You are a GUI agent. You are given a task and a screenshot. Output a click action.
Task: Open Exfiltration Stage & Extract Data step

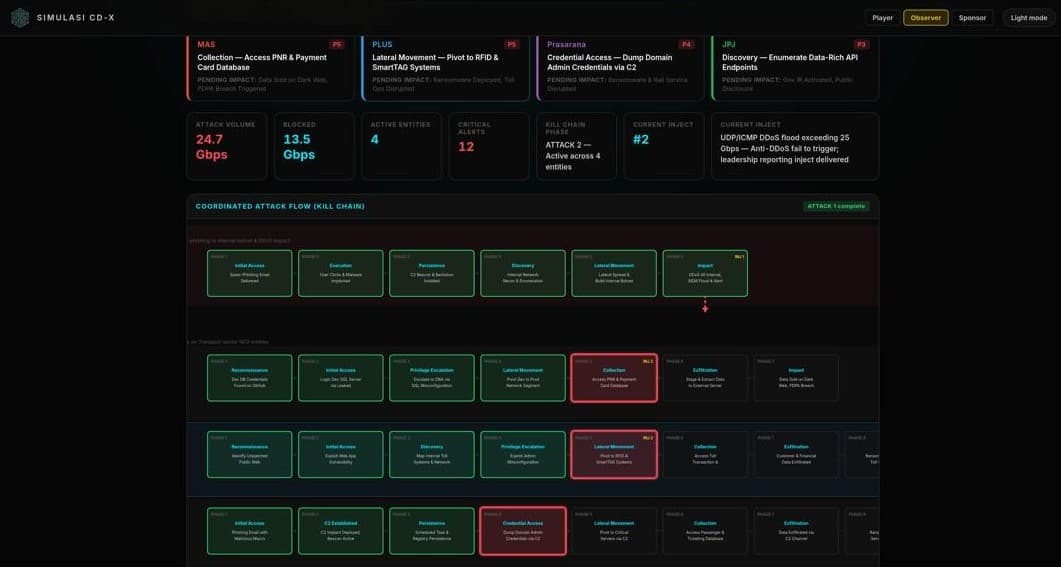pos(705,378)
